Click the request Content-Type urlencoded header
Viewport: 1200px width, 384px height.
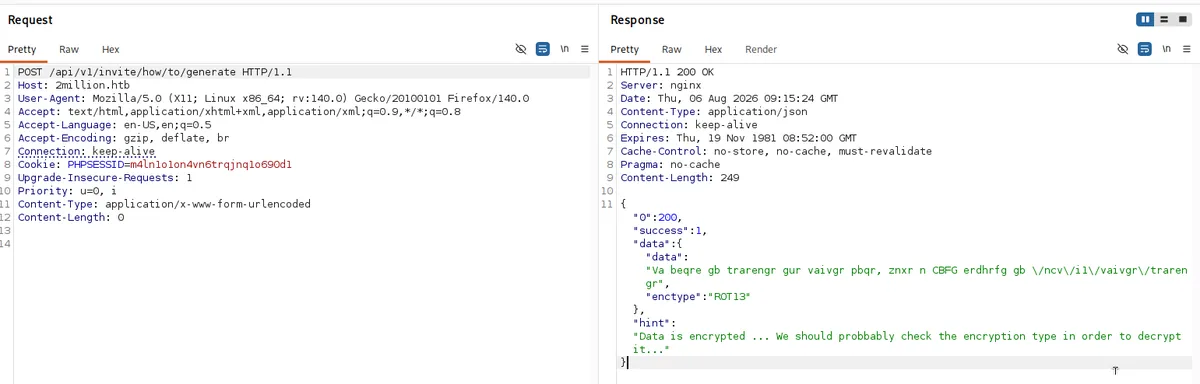pos(164,203)
